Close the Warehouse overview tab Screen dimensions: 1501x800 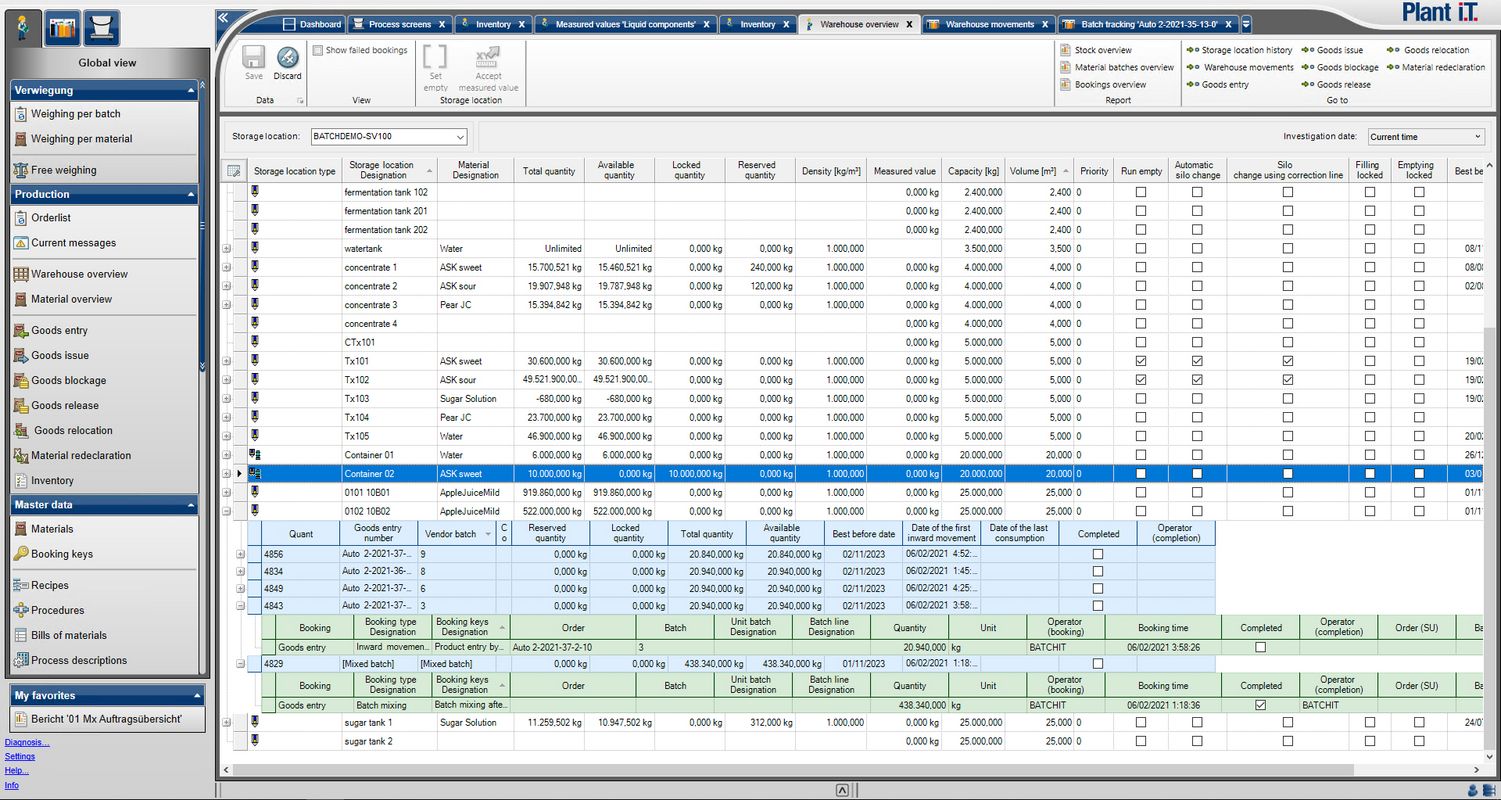909,24
